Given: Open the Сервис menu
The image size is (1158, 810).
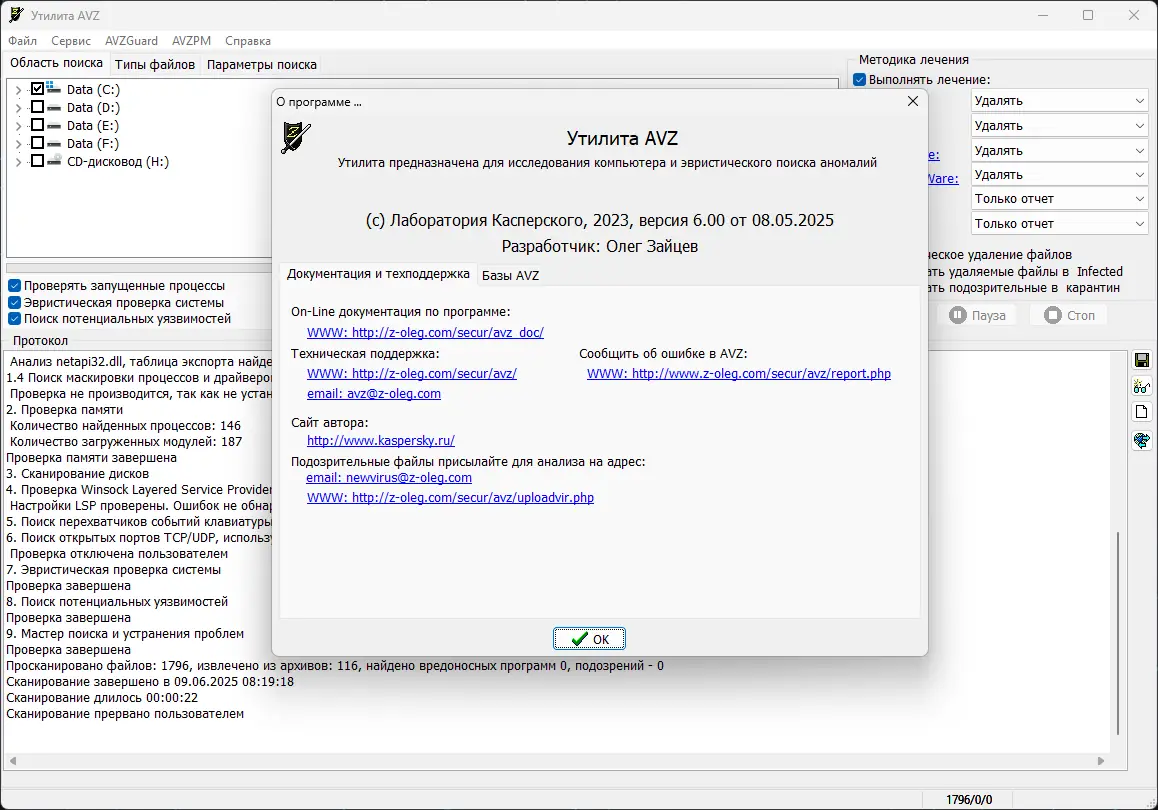Looking at the screenshot, I should [x=71, y=41].
